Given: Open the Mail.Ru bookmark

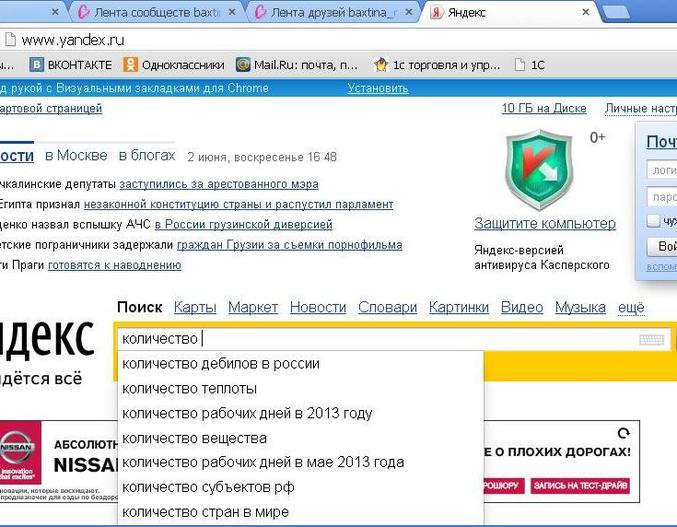Looking at the screenshot, I should [x=297, y=65].
